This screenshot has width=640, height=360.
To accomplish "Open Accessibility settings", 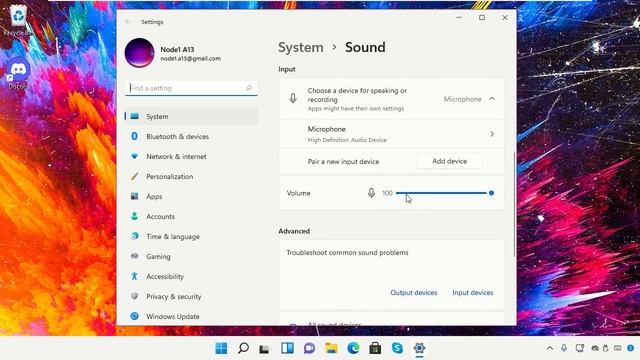I will click(191, 276).
